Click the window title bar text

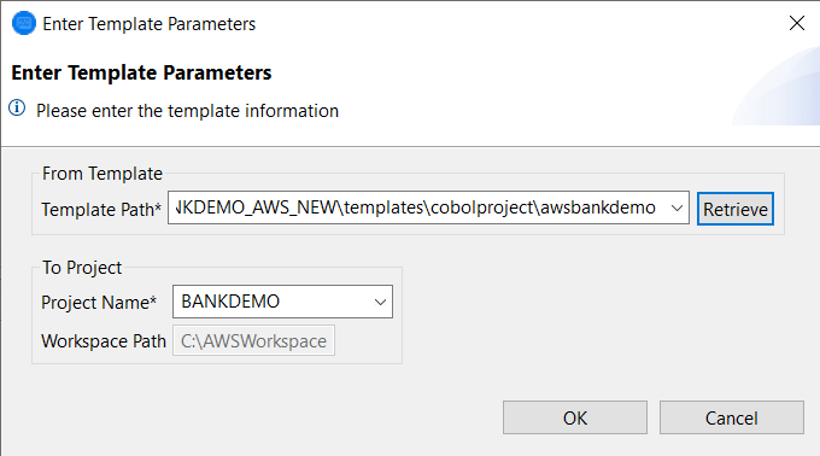pyautogui.click(x=149, y=23)
